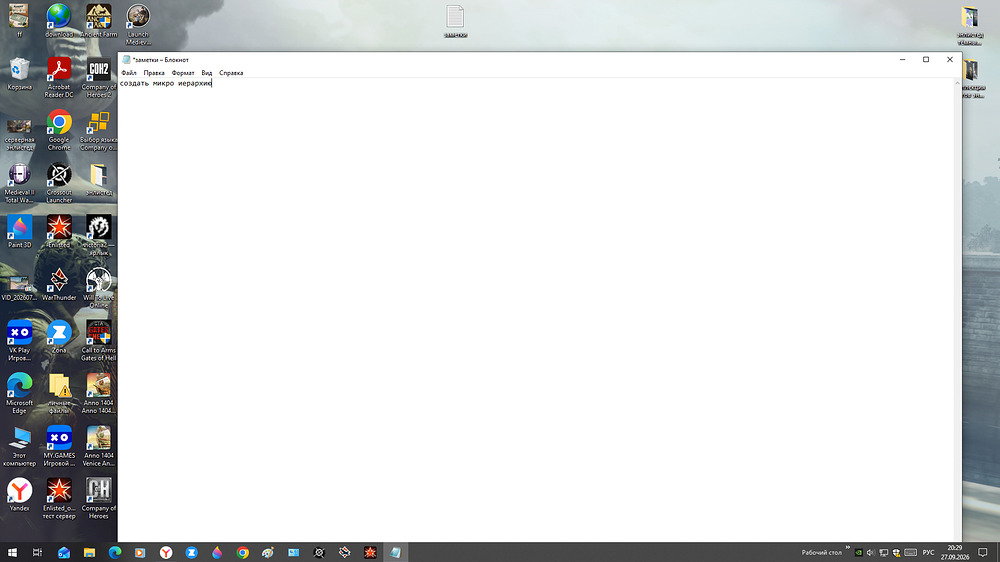Open classic Paint palette taskbar icon

(268, 552)
